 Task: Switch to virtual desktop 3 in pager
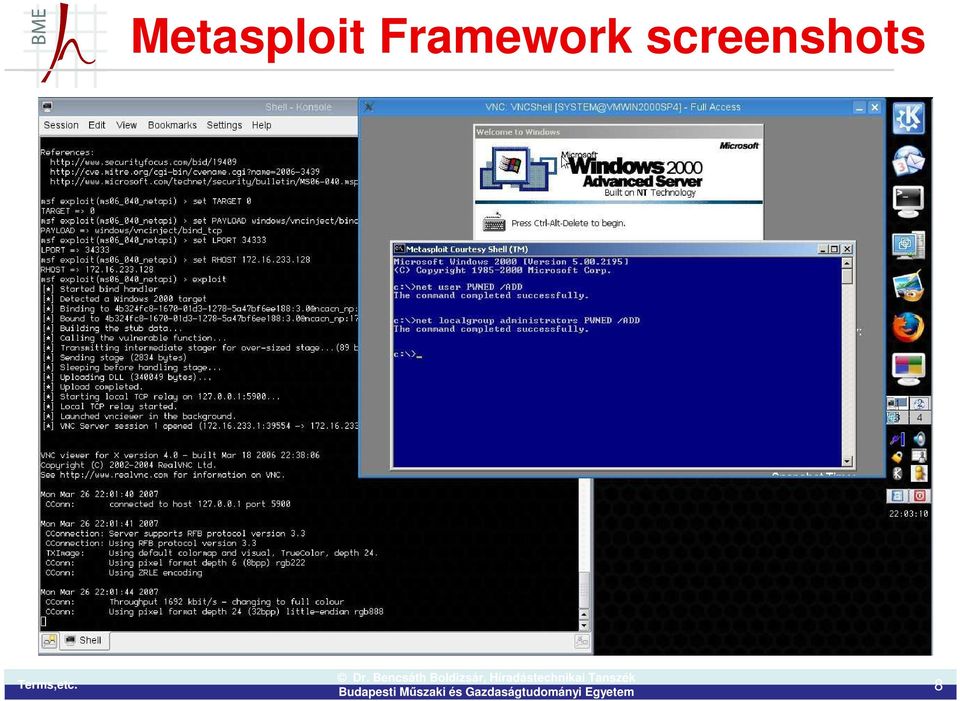898,418
